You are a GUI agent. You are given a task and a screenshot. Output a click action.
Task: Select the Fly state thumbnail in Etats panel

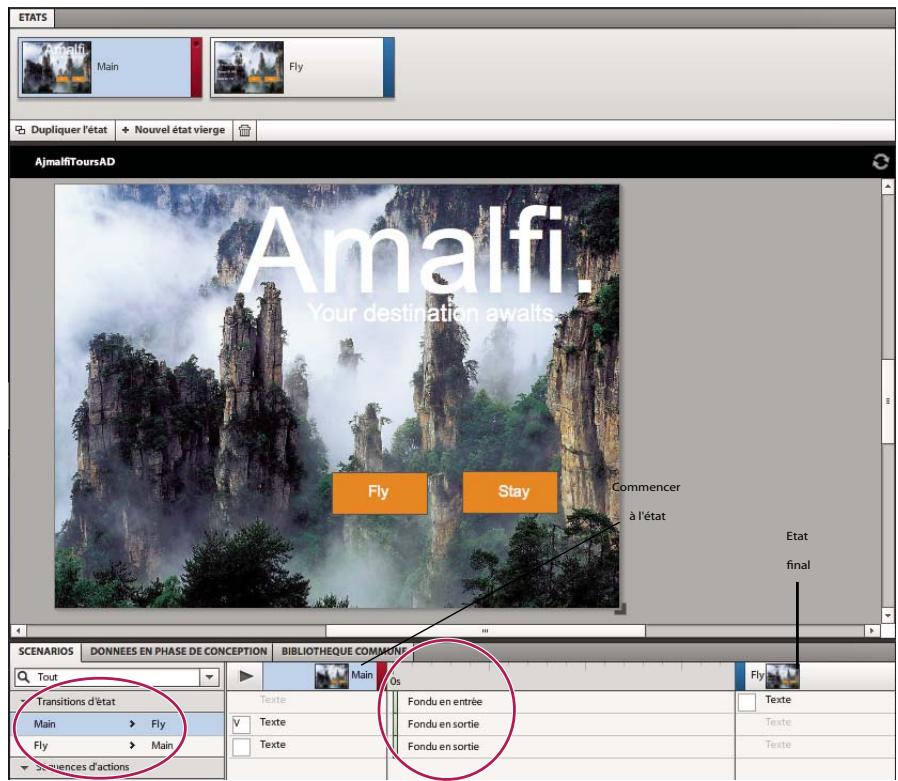click(x=248, y=67)
